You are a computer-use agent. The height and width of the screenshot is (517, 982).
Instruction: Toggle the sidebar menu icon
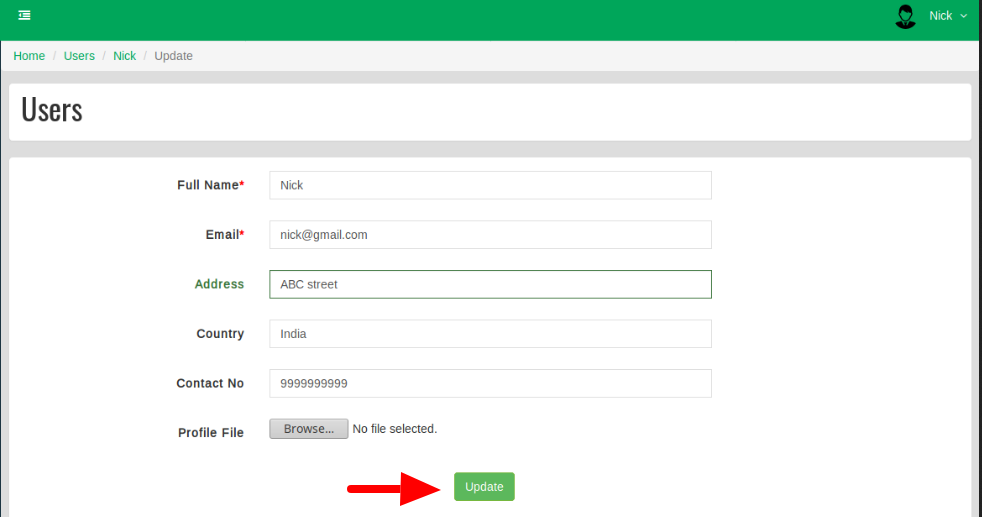(x=24, y=15)
